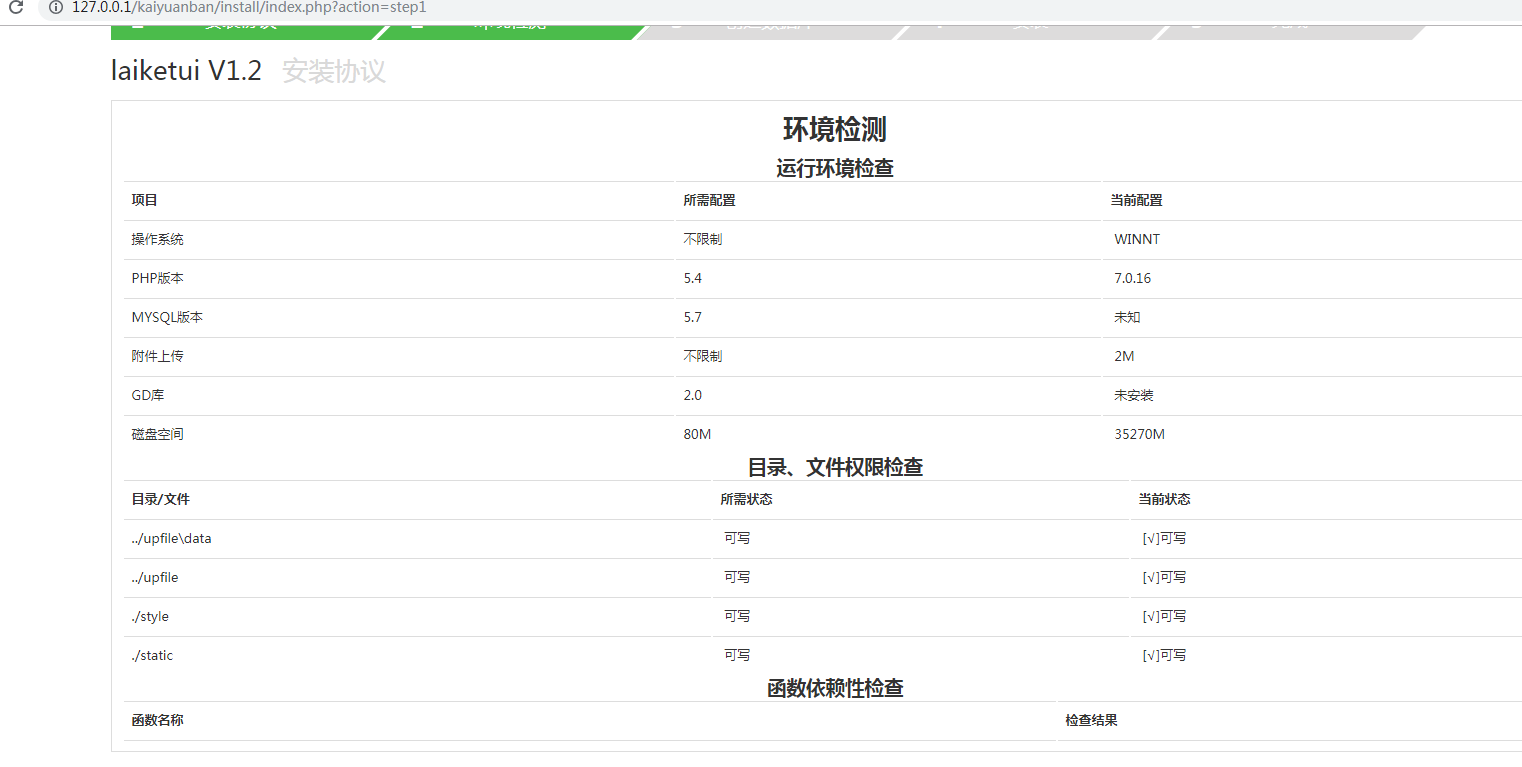1522x767 pixels.
Task: Select the '检查结果' column header
Action: point(1091,720)
